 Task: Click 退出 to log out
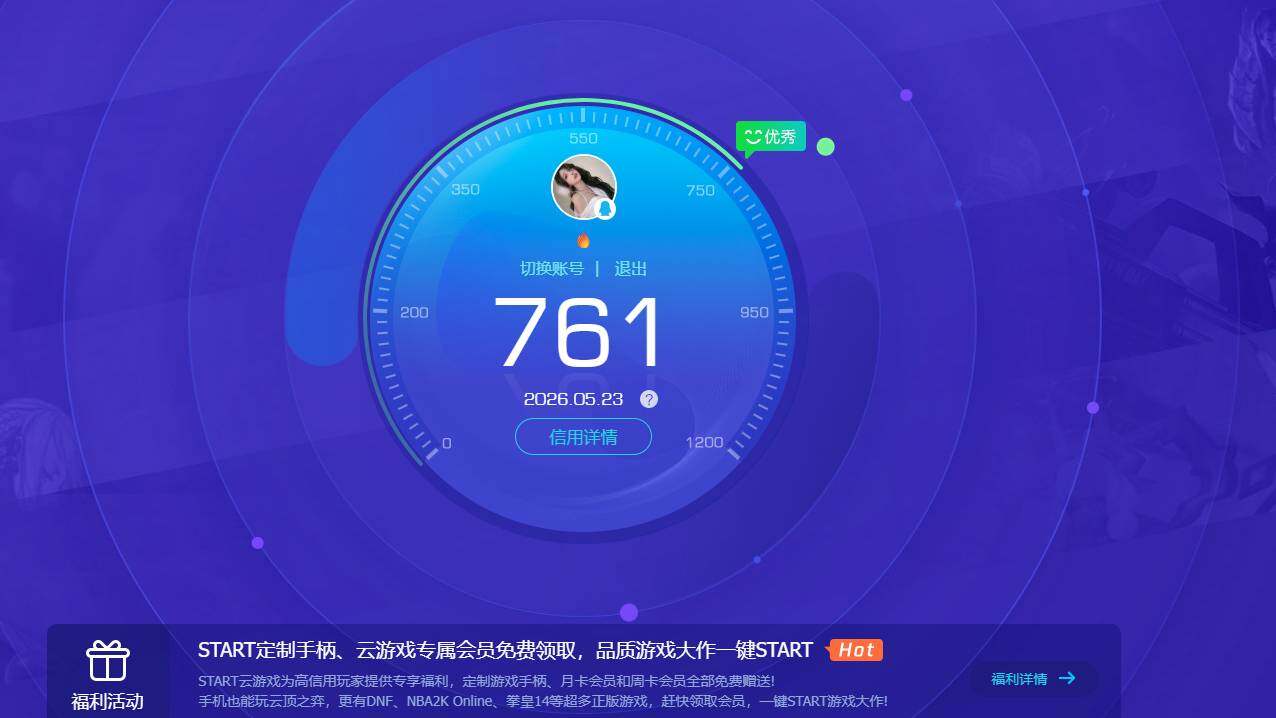tap(631, 269)
